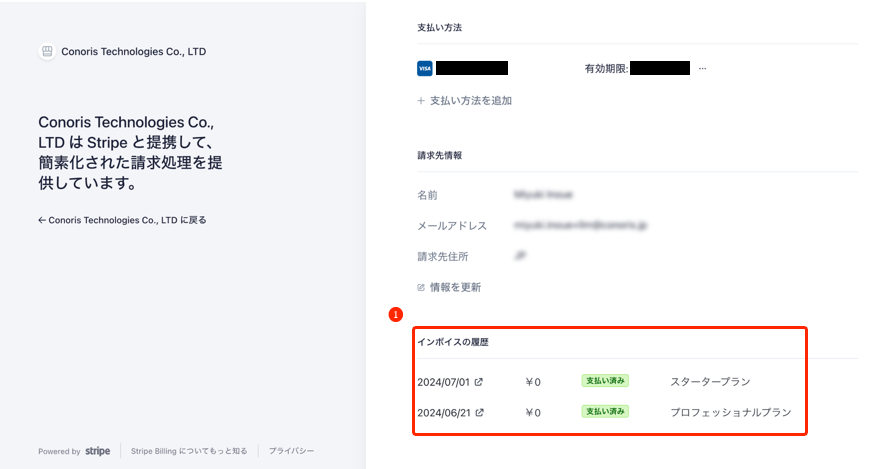Open the プライバシー link
The height and width of the screenshot is (469, 872).
(x=291, y=451)
